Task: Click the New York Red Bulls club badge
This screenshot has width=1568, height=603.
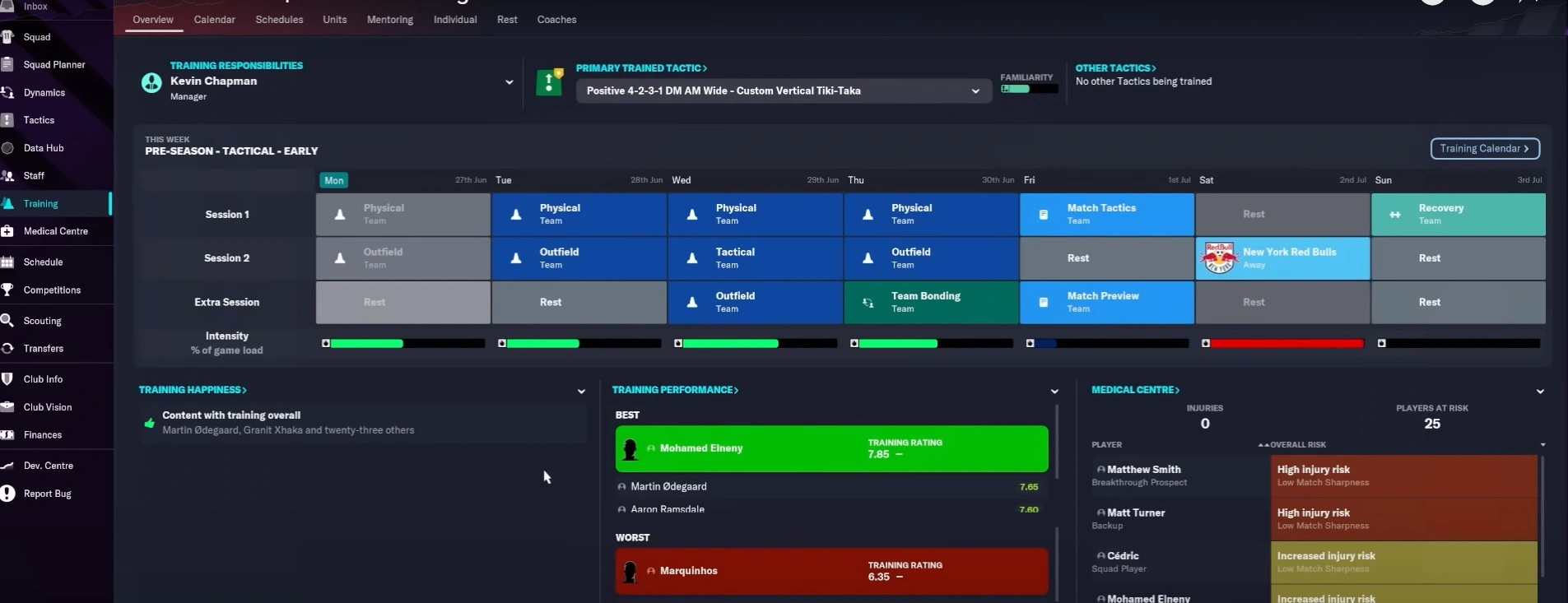Action: point(1219,258)
